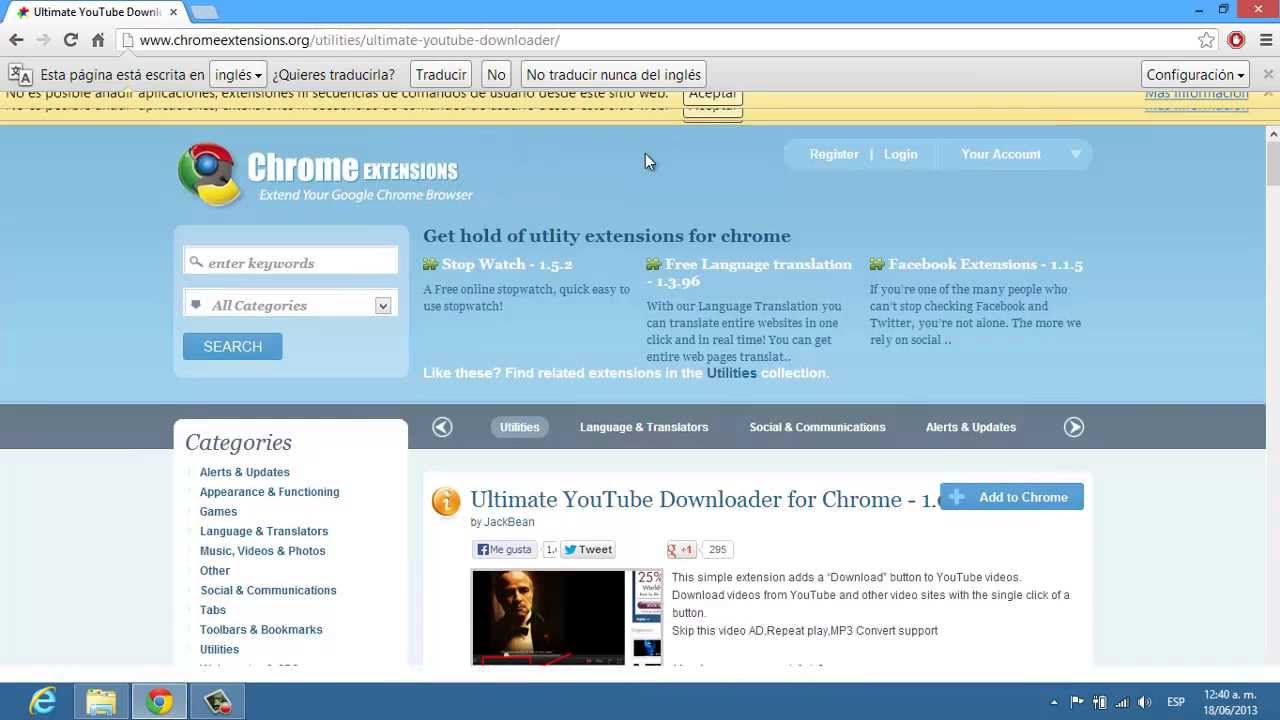The image size is (1280, 720).
Task: Click No traducir nunca del inglés
Action: pyautogui.click(x=614, y=75)
